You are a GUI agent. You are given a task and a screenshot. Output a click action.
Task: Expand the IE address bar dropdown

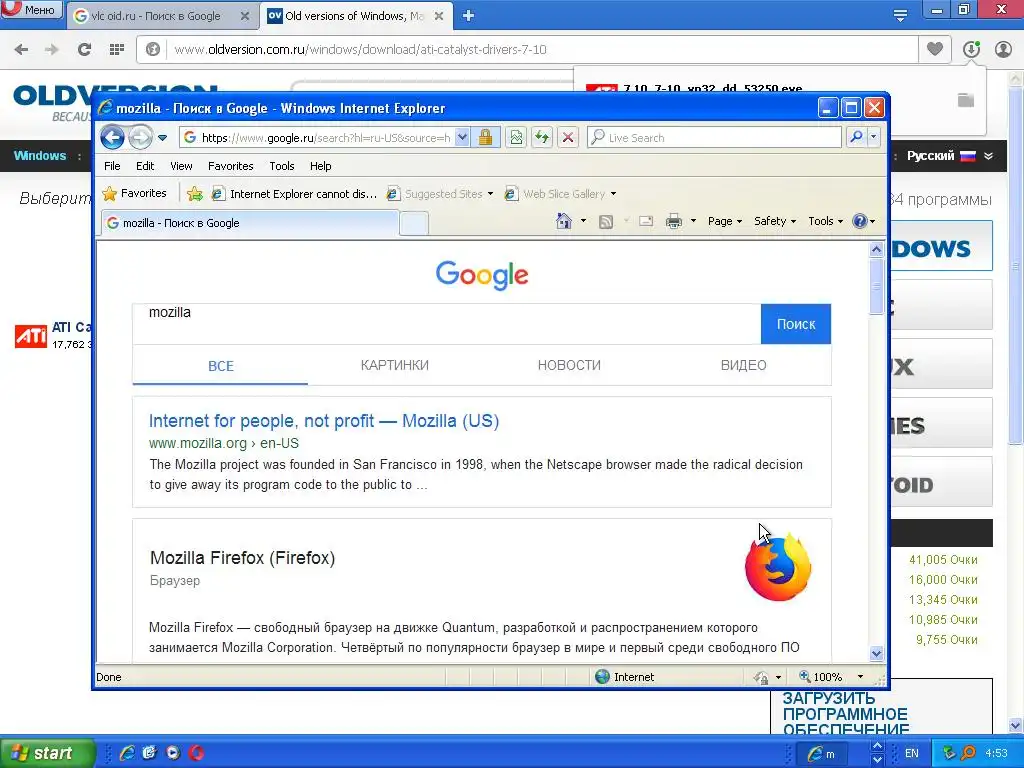point(462,138)
